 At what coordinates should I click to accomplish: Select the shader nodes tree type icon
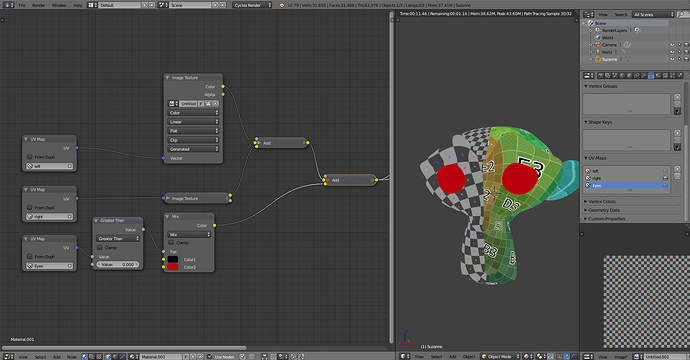click(85, 356)
